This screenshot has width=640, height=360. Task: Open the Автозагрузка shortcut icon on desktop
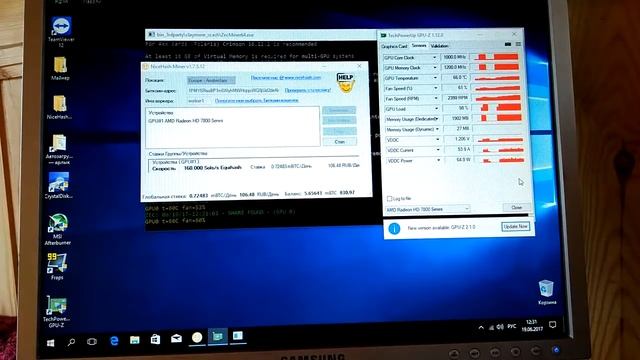[x=59, y=149]
